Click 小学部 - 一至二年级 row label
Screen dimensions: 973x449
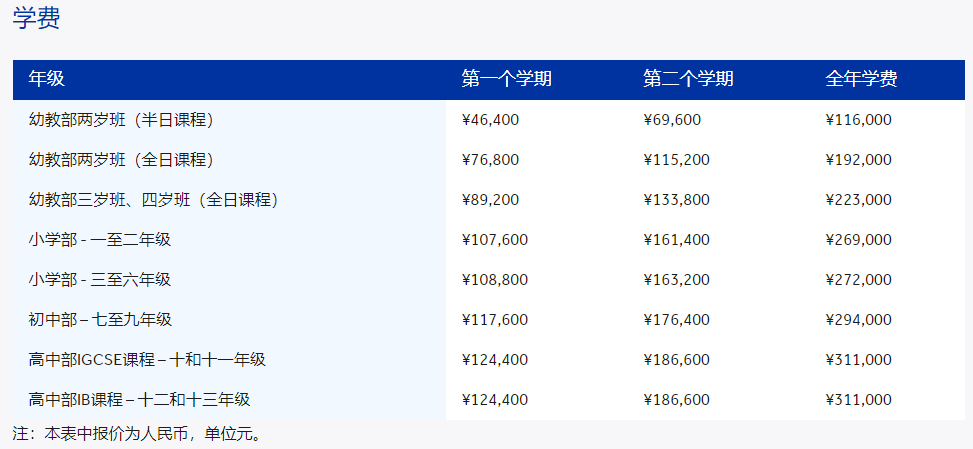100,240
